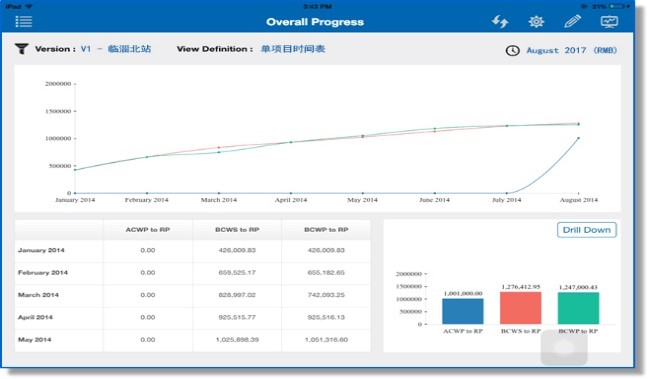Tap the red BCWS to RP bar

[521, 308]
